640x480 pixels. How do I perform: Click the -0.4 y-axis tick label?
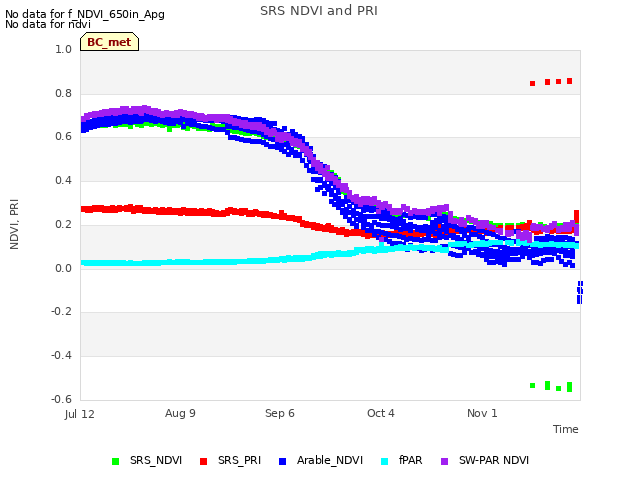tap(61, 356)
